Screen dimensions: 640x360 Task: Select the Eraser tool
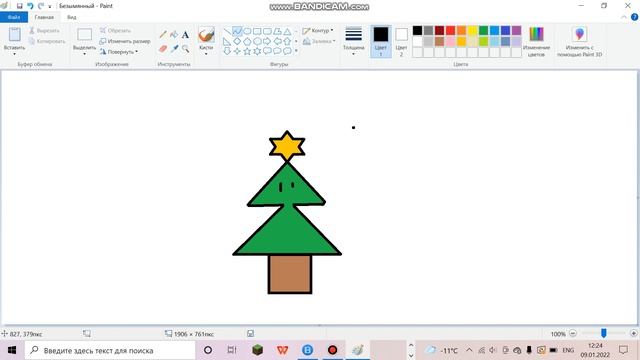coord(163,49)
